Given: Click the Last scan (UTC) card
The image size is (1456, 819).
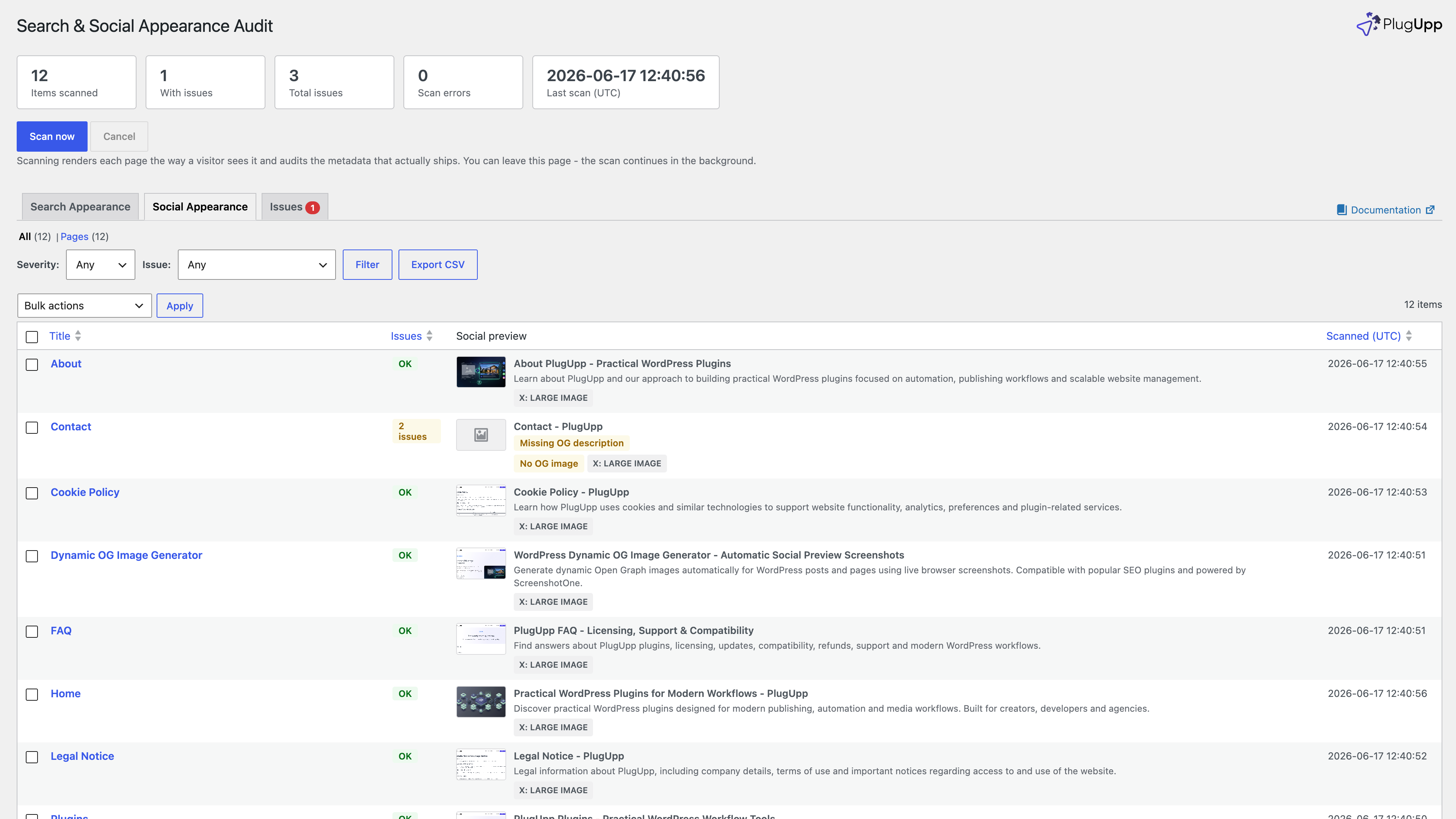Looking at the screenshot, I should pyautogui.click(x=626, y=82).
